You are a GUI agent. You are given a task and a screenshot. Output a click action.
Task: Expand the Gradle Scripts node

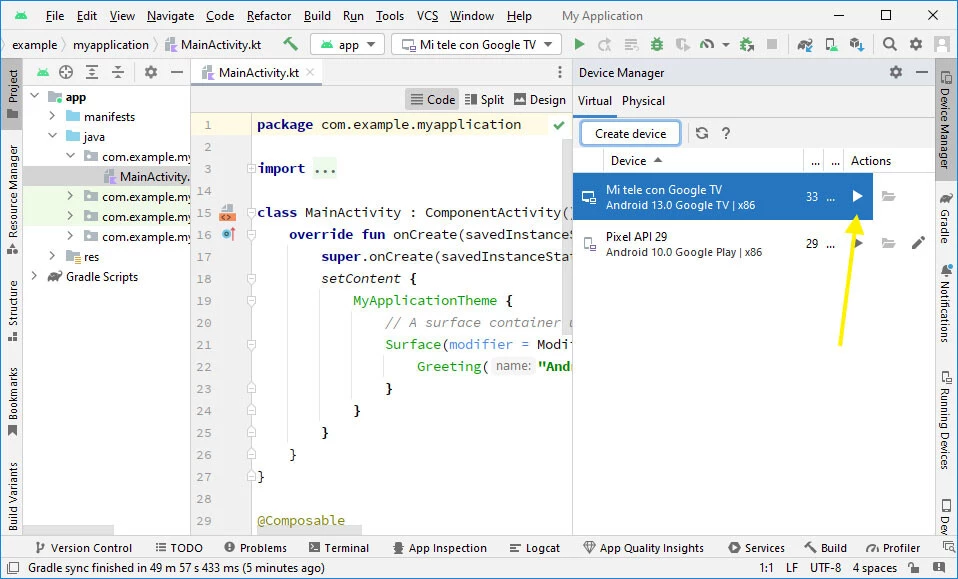tap(35, 276)
